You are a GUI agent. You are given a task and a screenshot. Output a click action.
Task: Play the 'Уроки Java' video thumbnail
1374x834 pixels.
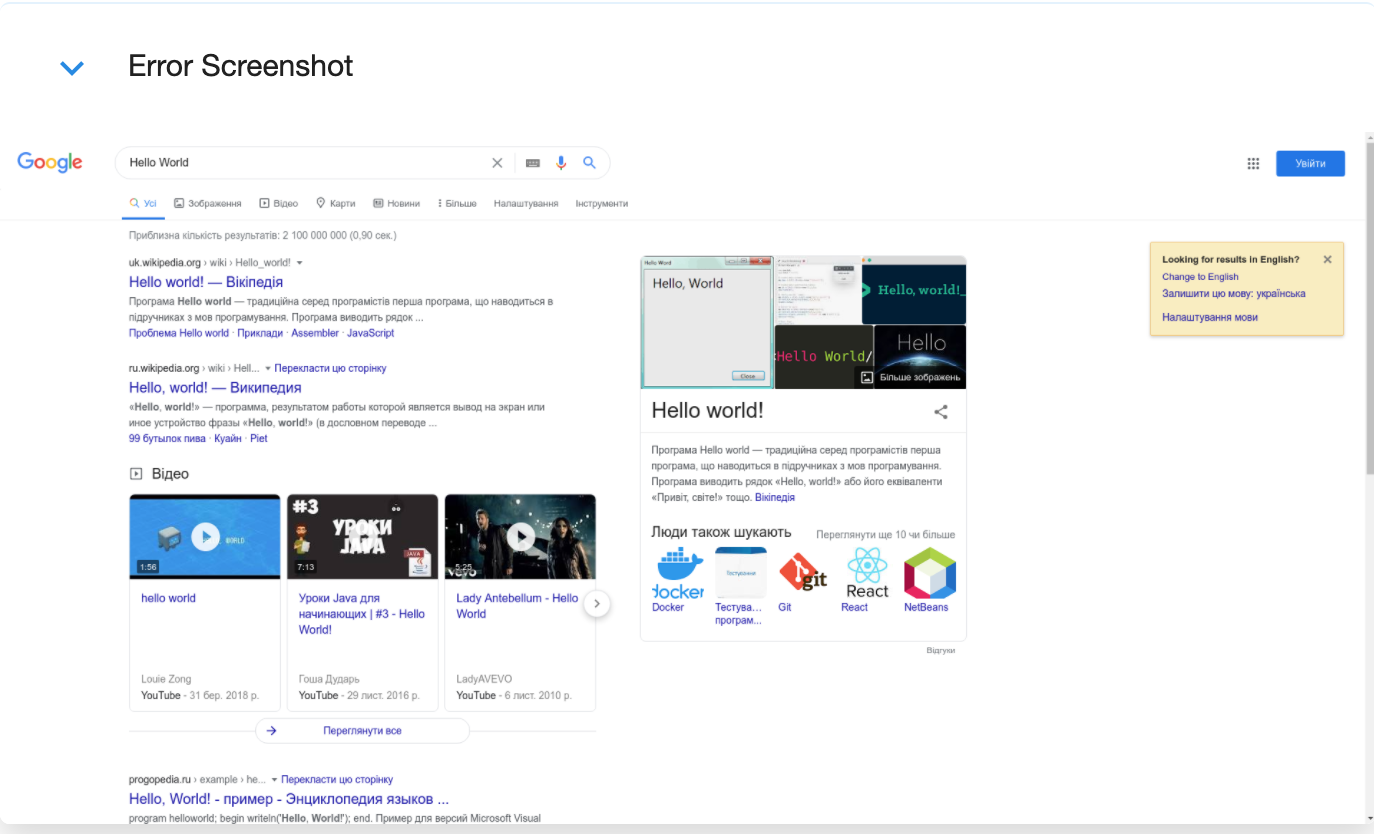pyautogui.click(x=362, y=537)
